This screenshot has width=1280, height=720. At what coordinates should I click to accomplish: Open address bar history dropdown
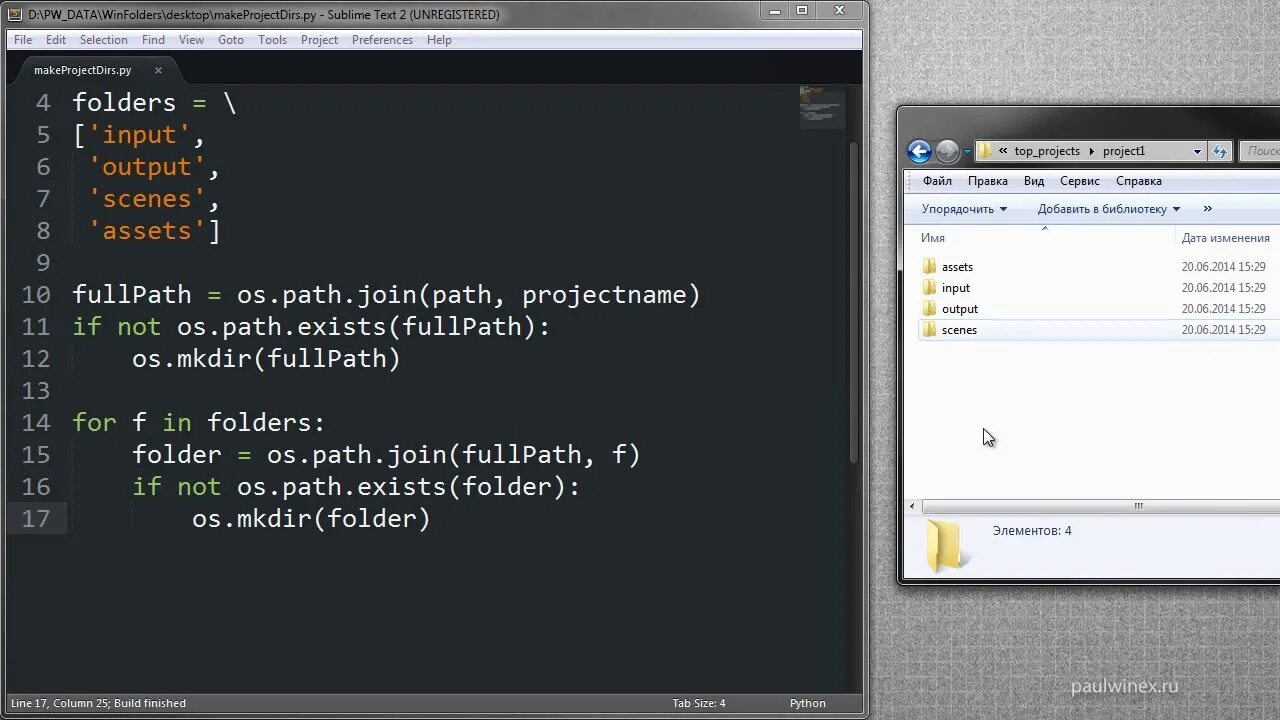(x=1197, y=152)
